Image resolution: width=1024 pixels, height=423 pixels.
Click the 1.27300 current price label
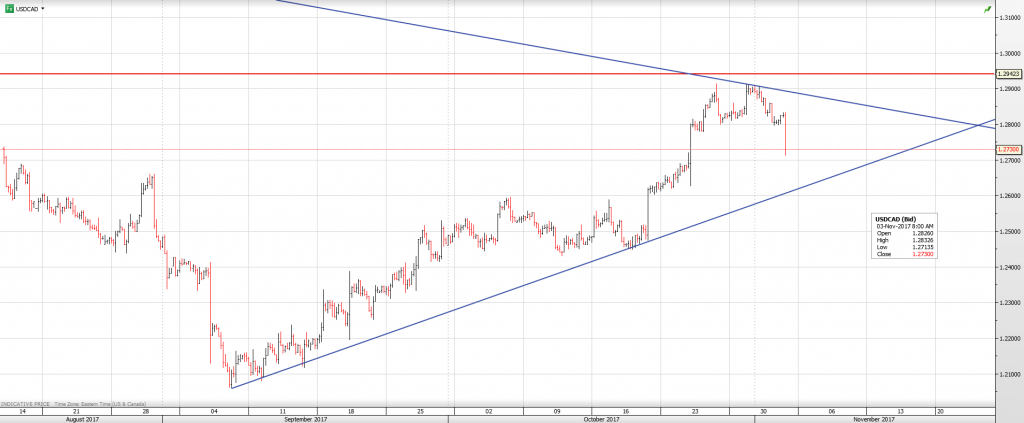[x=1008, y=150]
